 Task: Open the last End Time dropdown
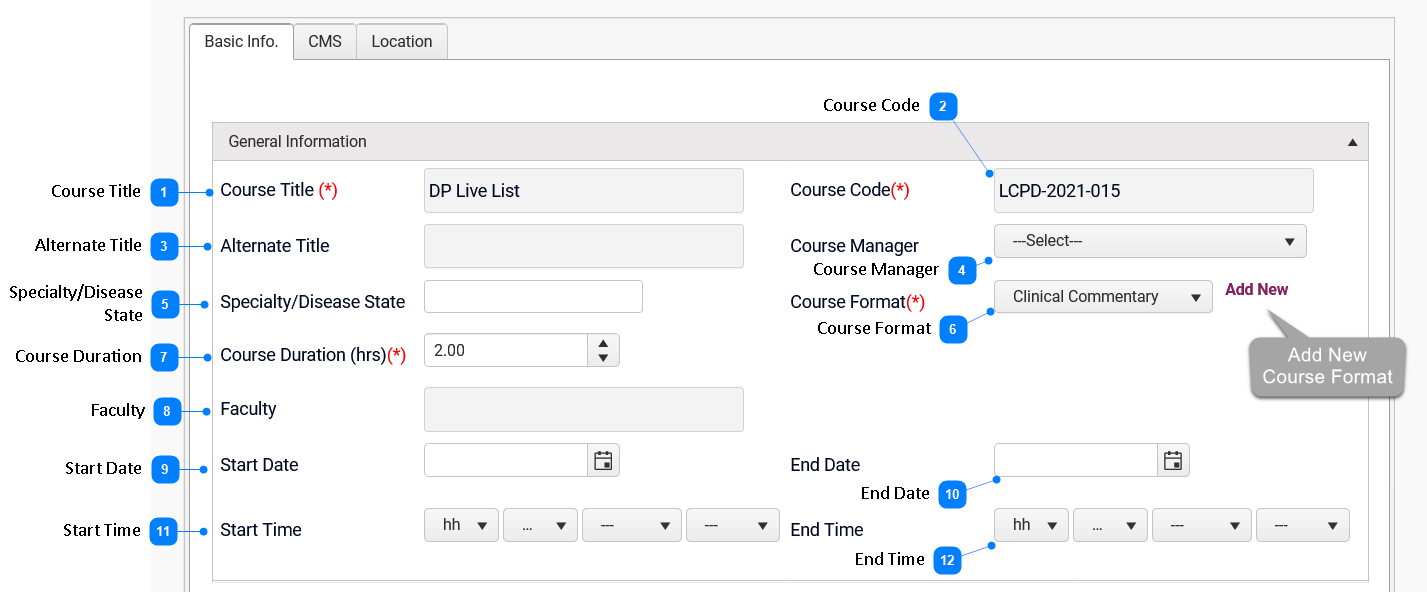1302,525
